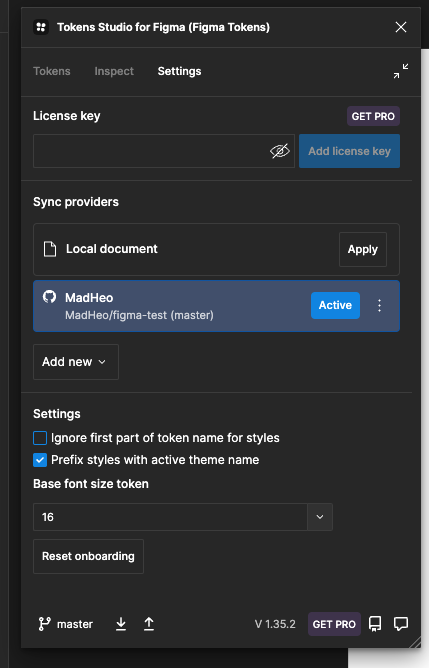Enable Ignore first part of token name

coord(40,438)
